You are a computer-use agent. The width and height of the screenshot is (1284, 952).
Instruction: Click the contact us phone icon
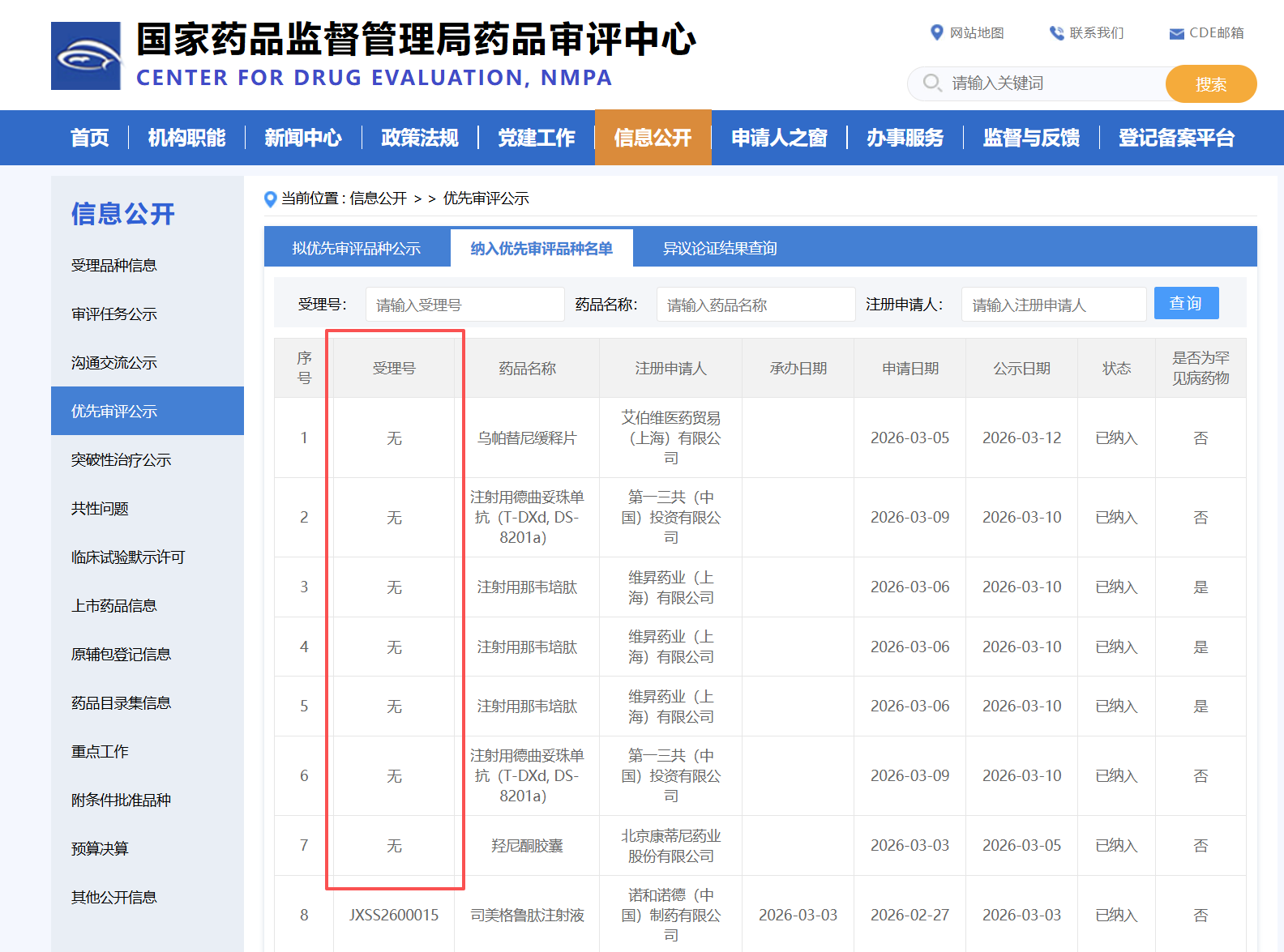pyautogui.click(x=1056, y=33)
